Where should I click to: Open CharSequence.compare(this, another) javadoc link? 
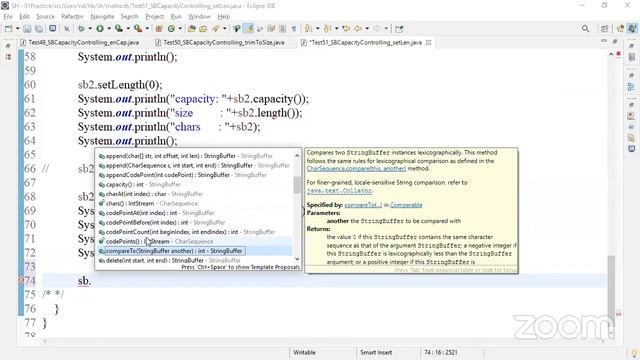point(356,169)
